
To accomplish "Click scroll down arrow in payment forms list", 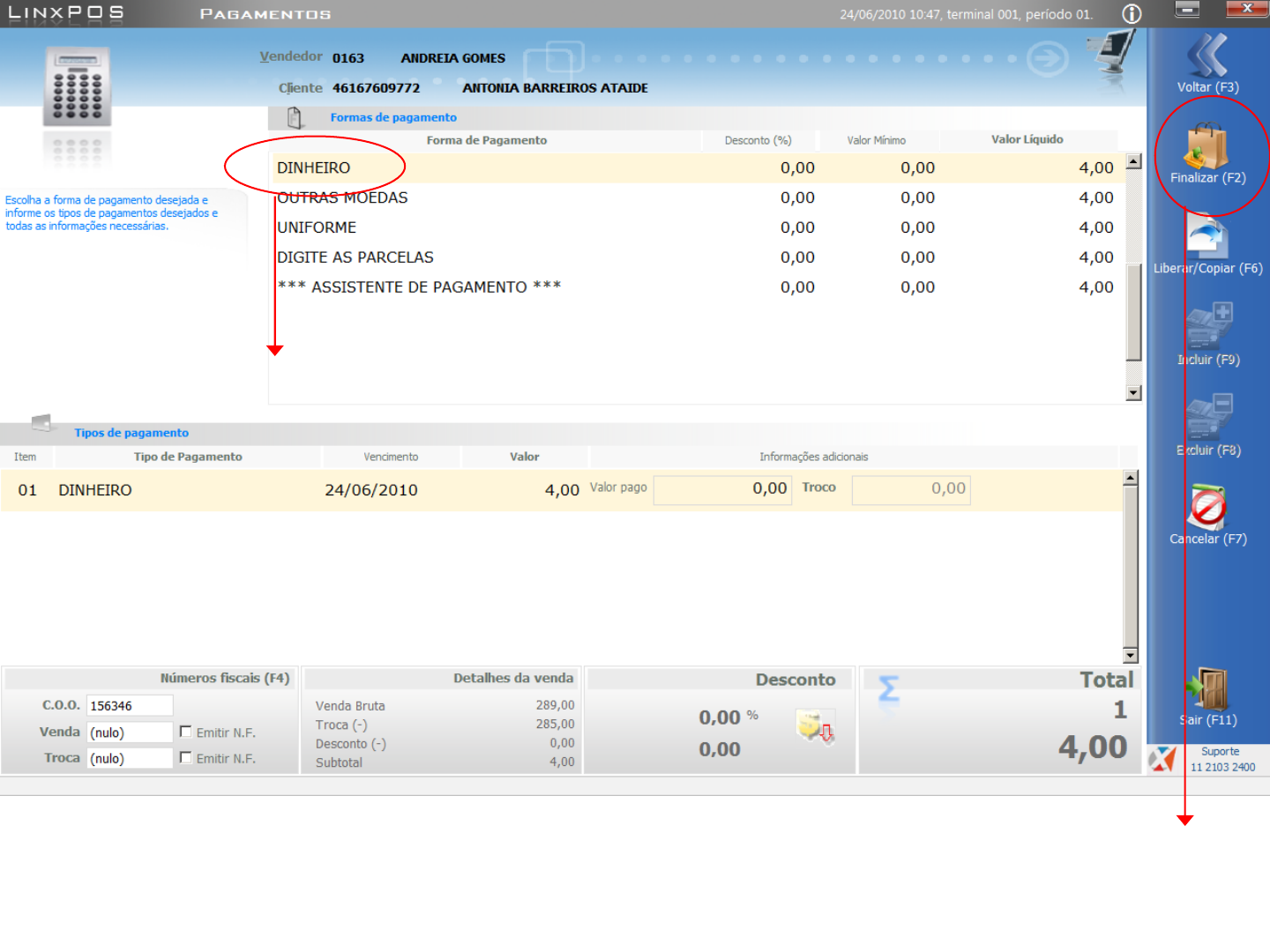I will [1134, 393].
